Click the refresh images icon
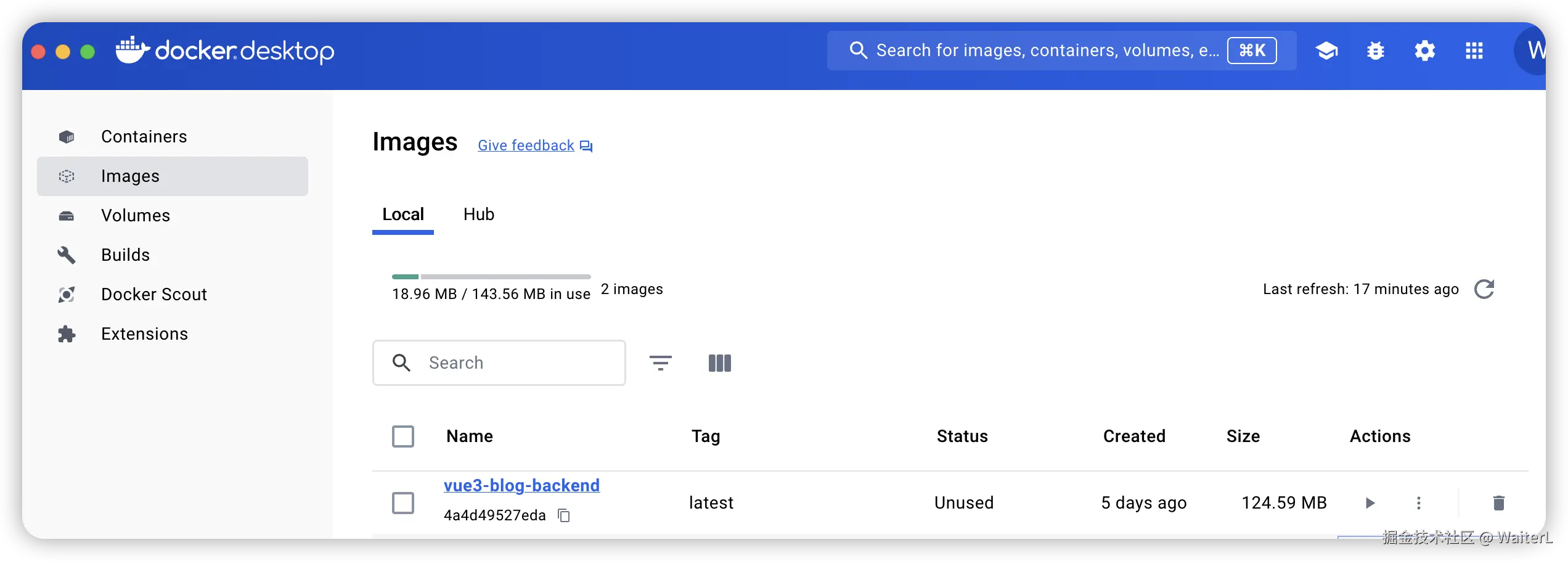 pyautogui.click(x=1484, y=289)
